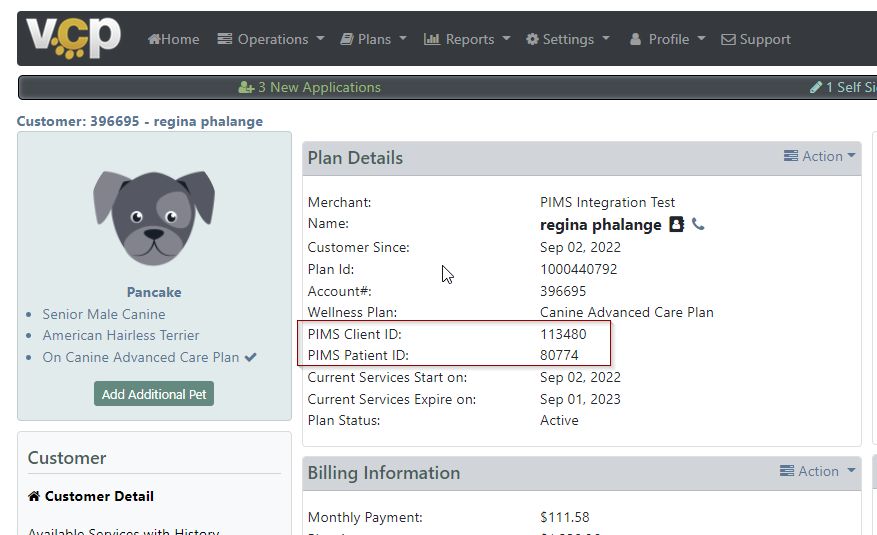The image size is (877, 535).
Task: Click merchant PIMS Integration Test
Action: pyautogui.click(x=607, y=202)
